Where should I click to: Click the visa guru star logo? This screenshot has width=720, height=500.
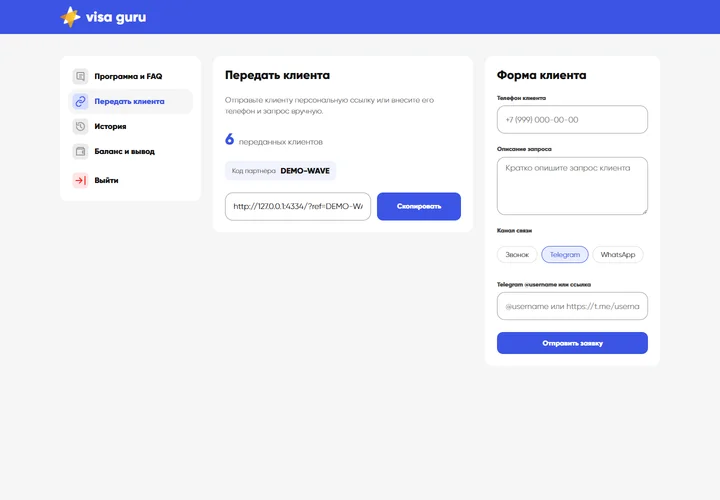click(70, 17)
